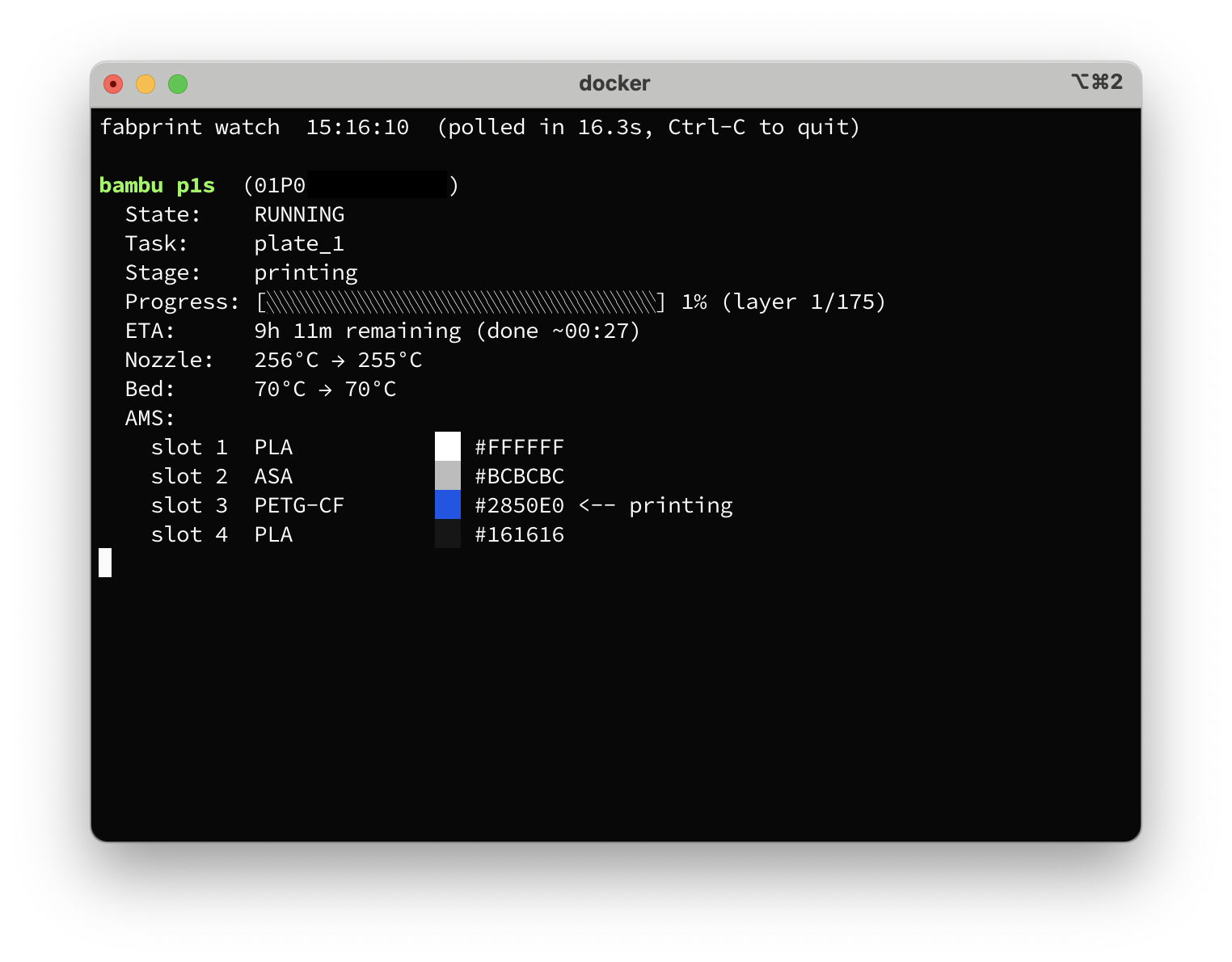Image resolution: width=1232 pixels, height=962 pixels.
Task: Click the "1%" progress value
Action: (x=694, y=302)
